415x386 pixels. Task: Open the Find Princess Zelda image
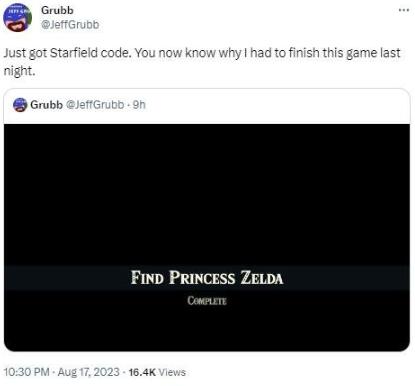pyautogui.click(x=207, y=238)
